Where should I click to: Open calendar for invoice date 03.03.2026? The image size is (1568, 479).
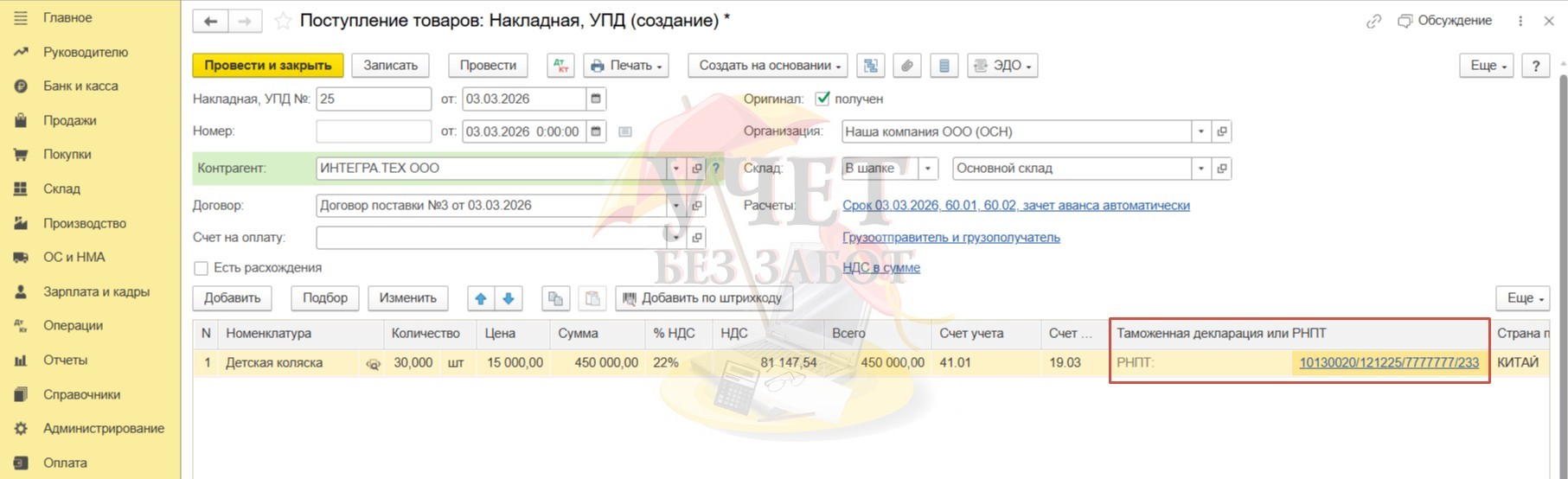point(596,99)
